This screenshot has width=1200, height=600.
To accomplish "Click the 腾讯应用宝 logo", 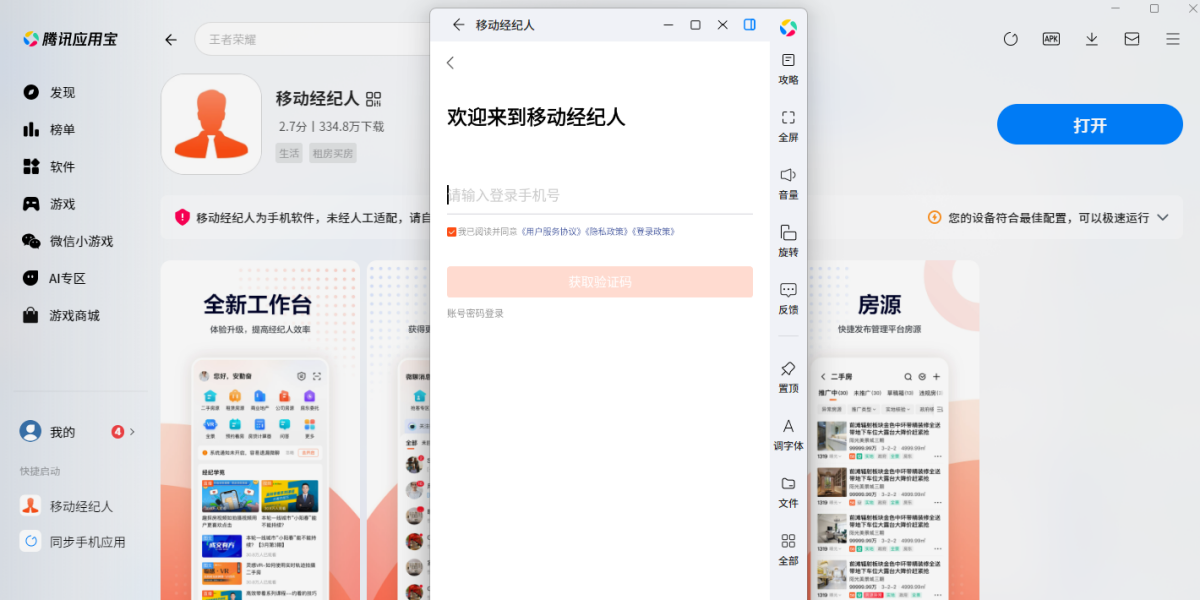I will click(70, 39).
